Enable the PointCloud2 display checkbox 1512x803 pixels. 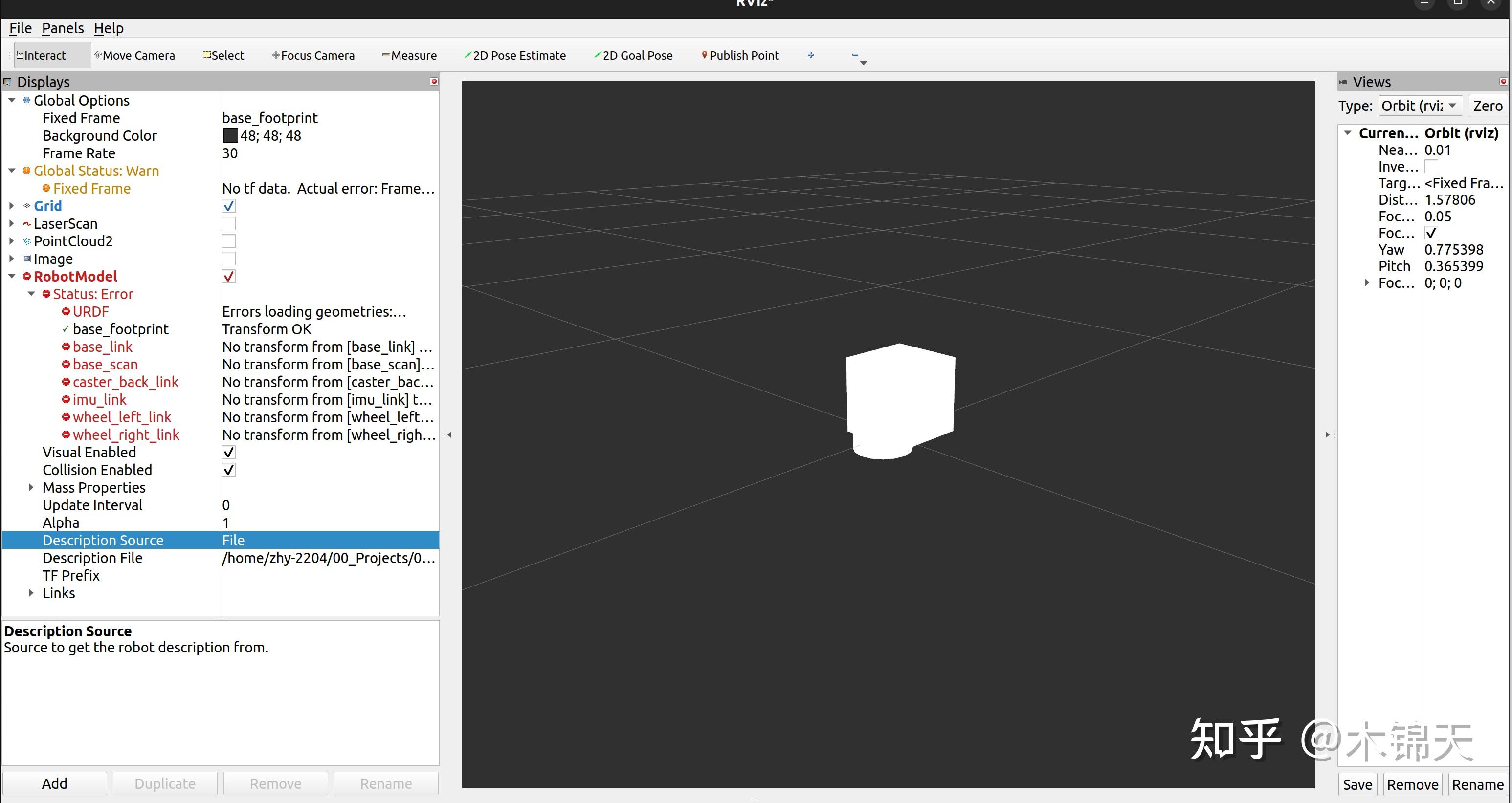(229, 241)
